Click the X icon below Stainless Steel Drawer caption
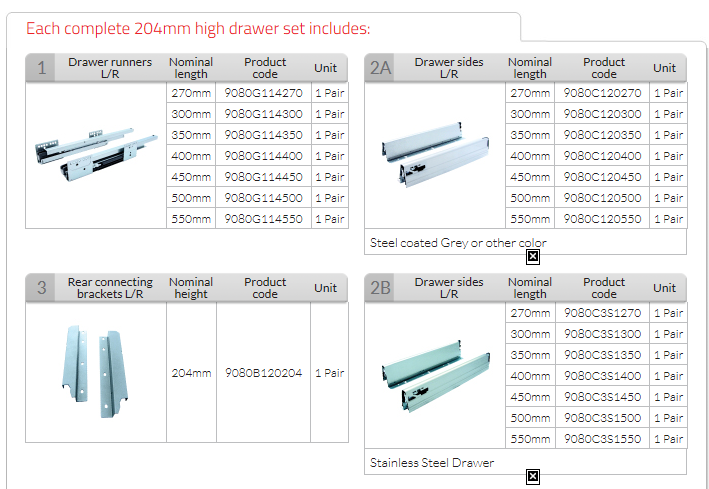The image size is (709, 489). (x=533, y=476)
